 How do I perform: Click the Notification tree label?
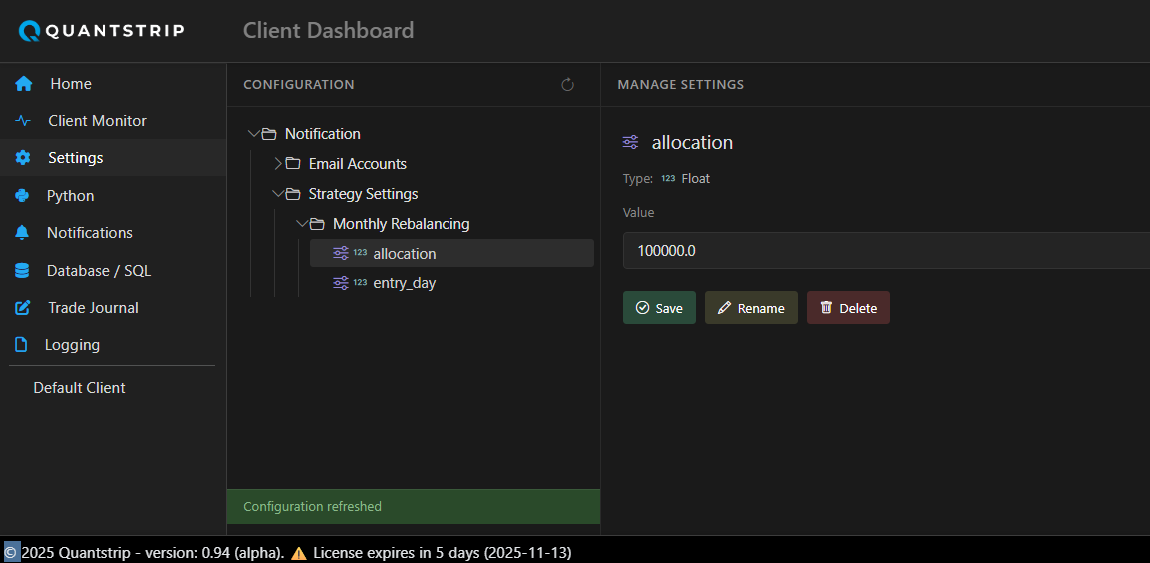(x=323, y=134)
